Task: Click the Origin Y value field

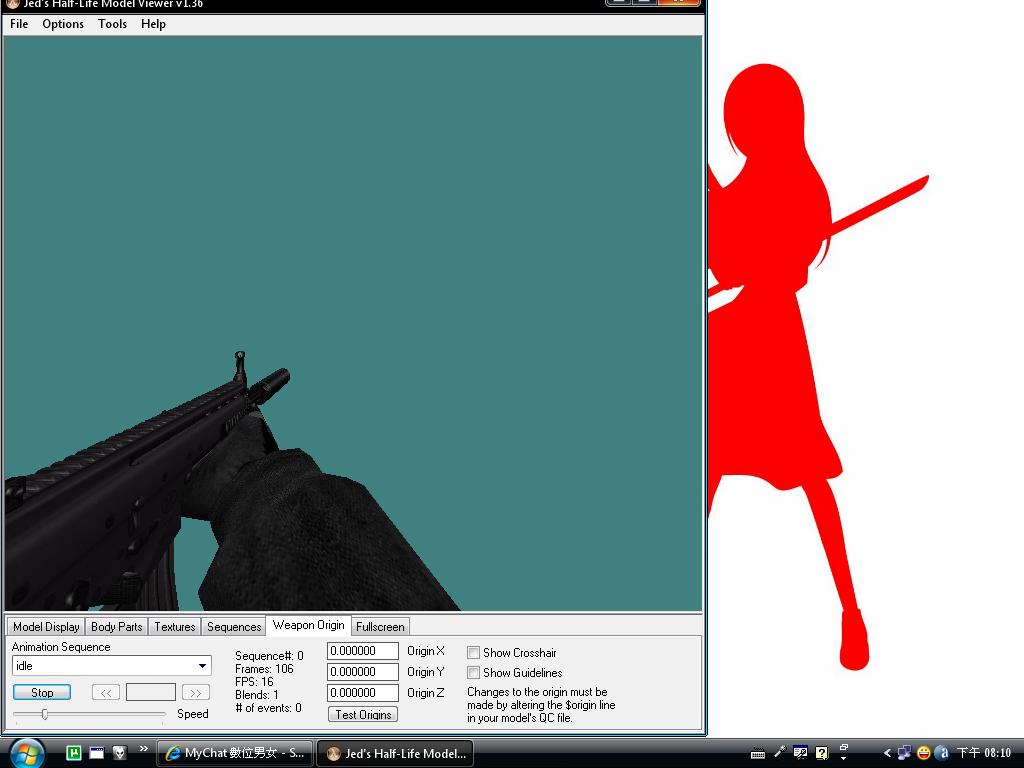Action: [x=362, y=672]
